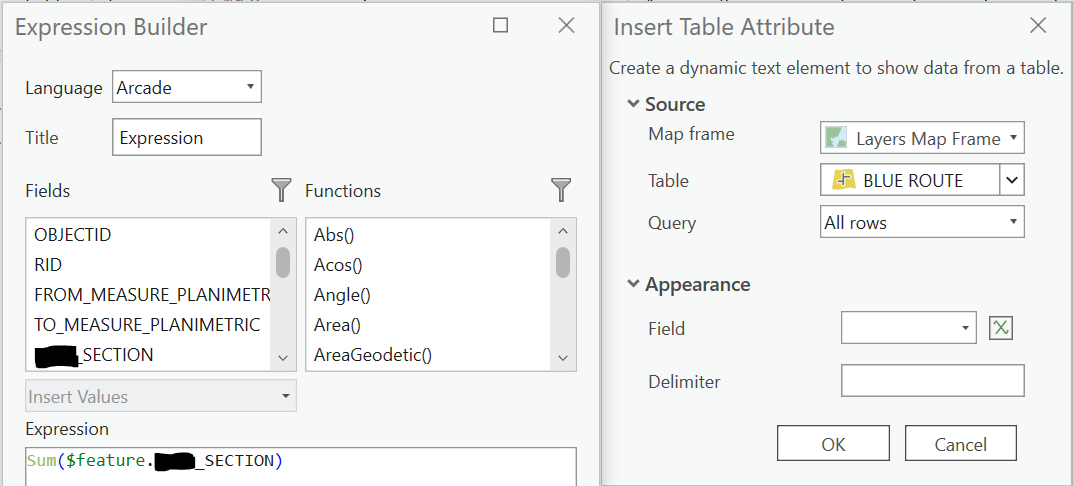Open the Language Arcade dropdown
This screenshot has width=1073, height=486.
click(187, 87)
